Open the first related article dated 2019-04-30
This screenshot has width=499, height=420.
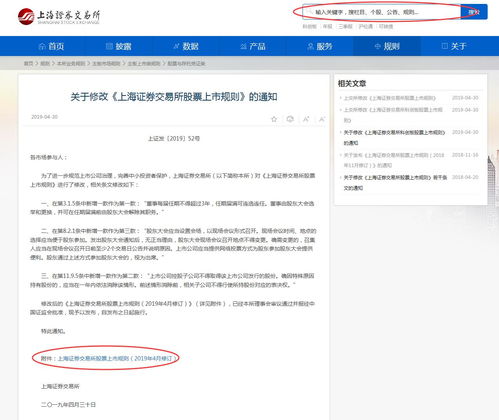[390, 98]
